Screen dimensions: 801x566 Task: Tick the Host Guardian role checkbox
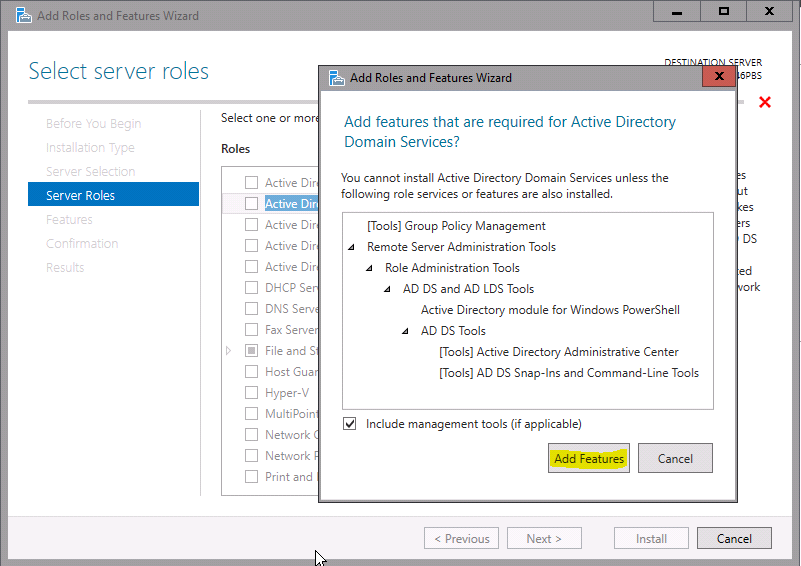click(251, 371)
